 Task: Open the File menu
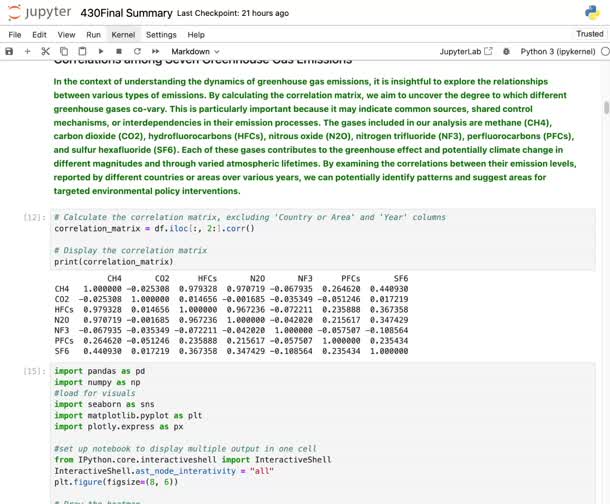(14, 34)
